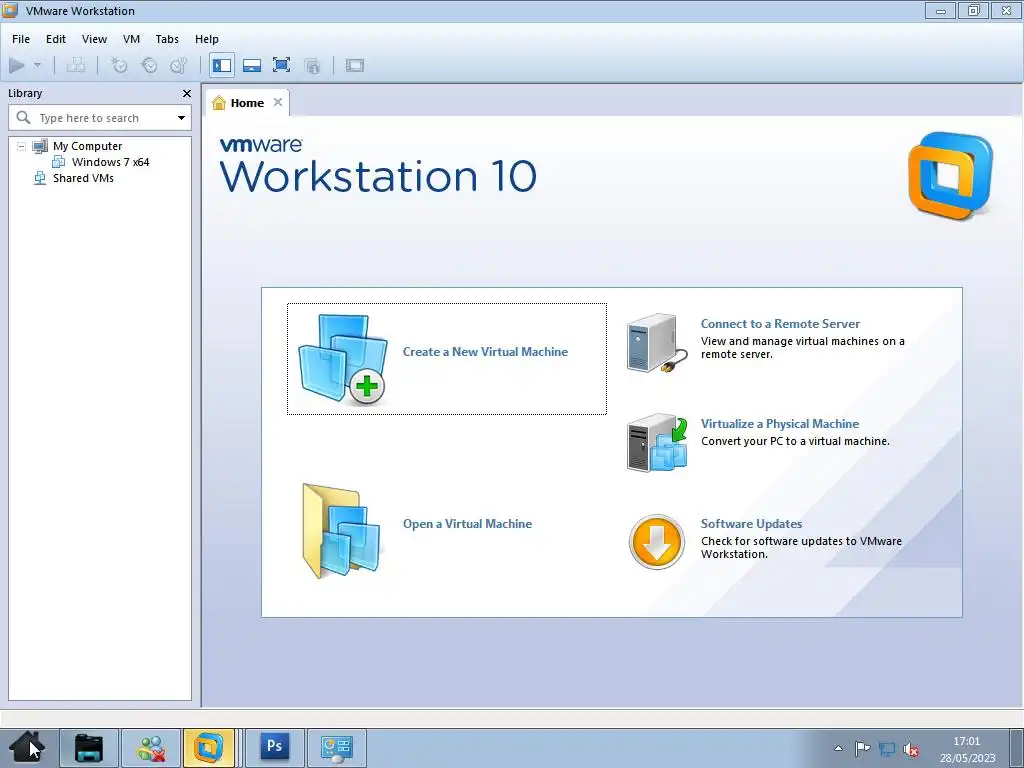Click Connect to a Remote Server link

(x=780, y=324)
